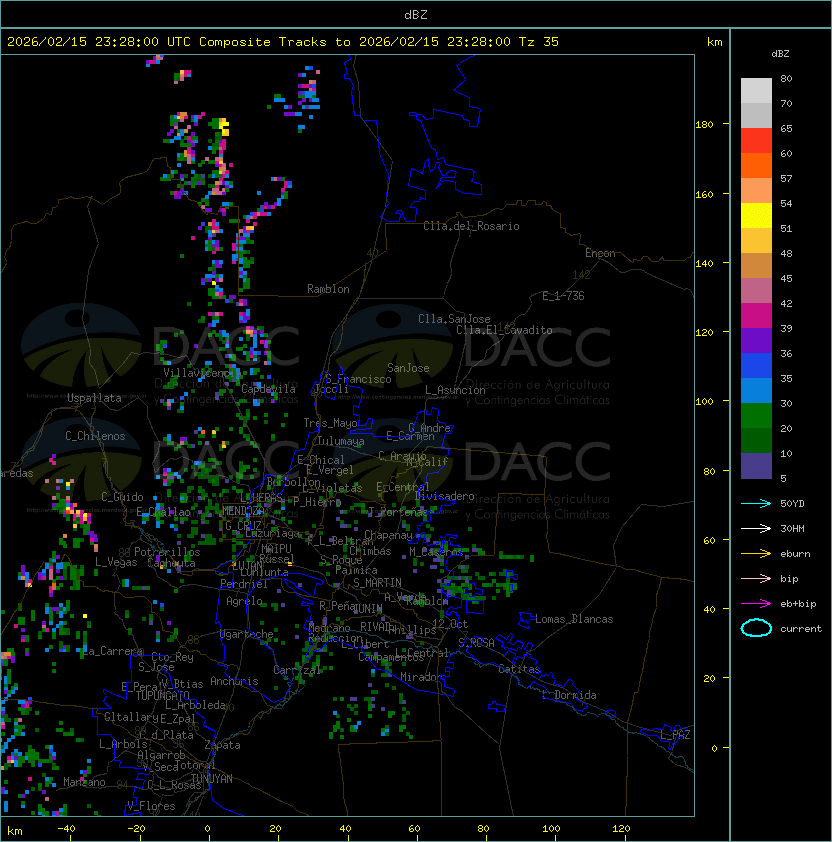
Task: Click the Encon place label
Action: click(x=600, y=253)
